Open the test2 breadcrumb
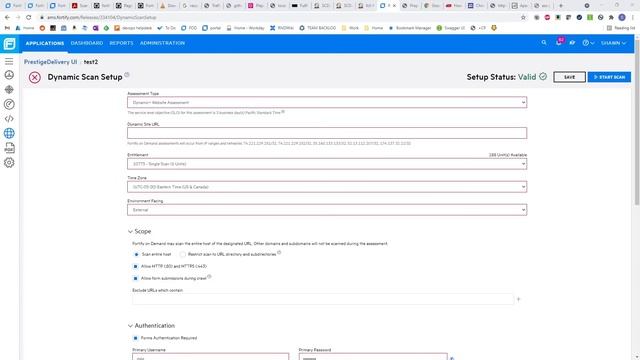 tap(91, 62)
